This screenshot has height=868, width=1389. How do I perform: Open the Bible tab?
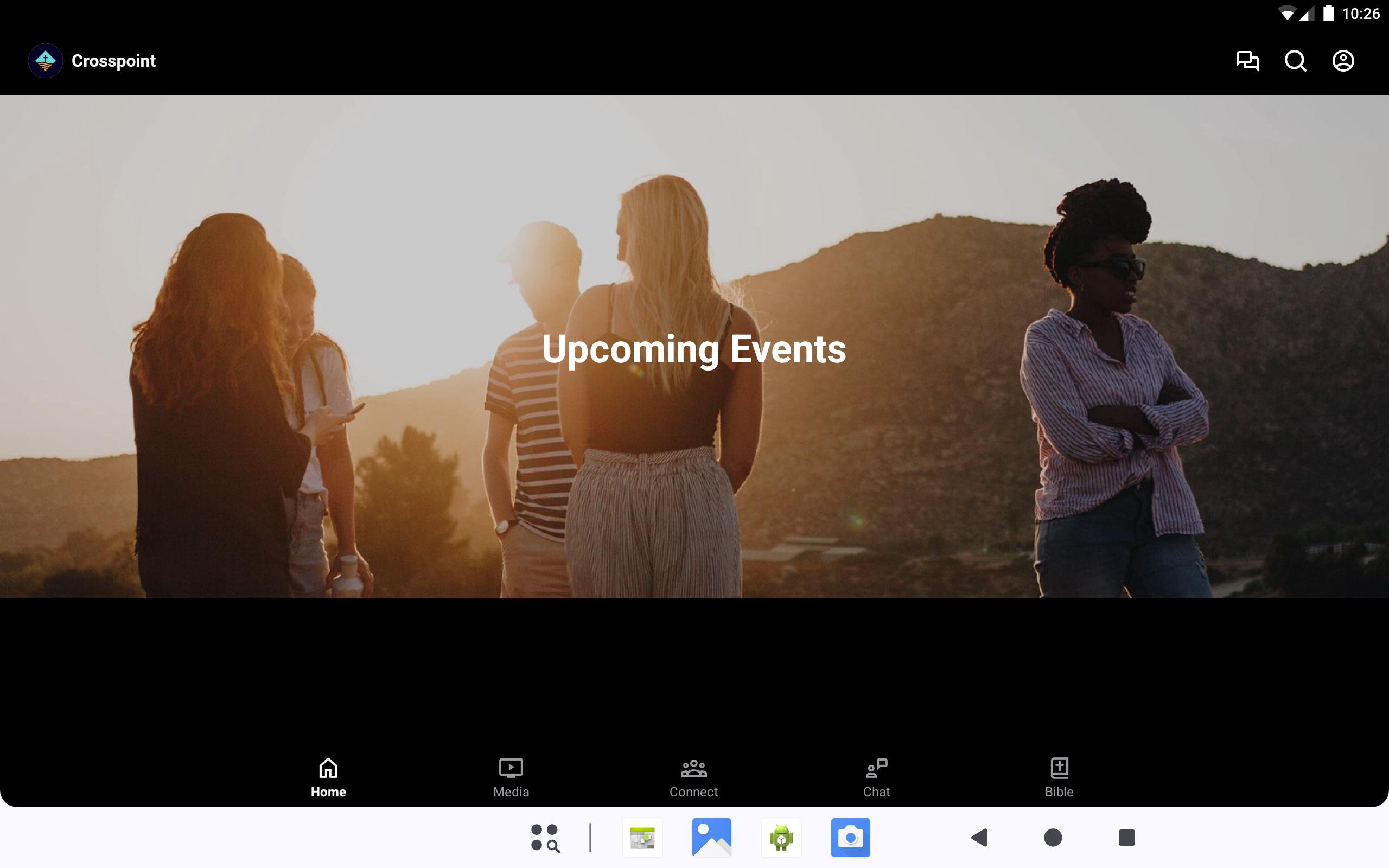[1059, 777]
